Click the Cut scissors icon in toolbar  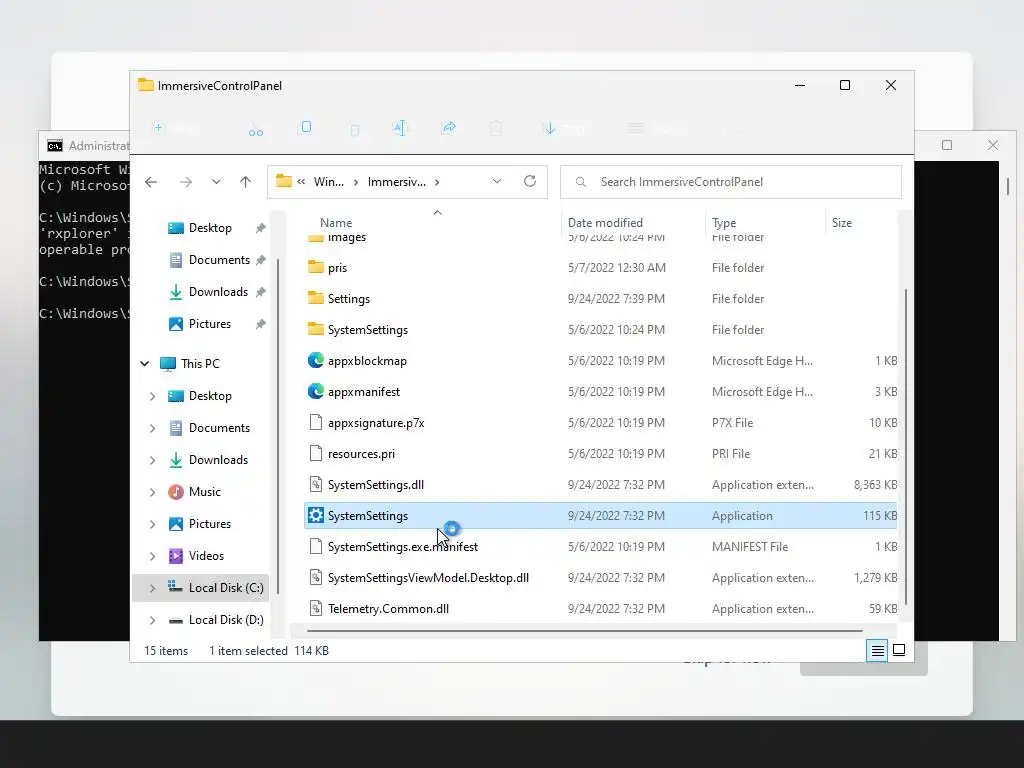point(255,129)
